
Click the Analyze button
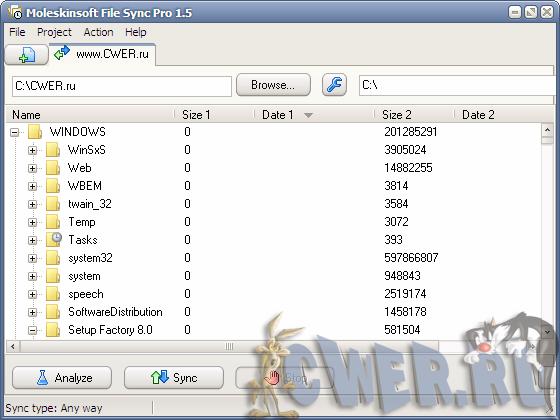(x=62, y=378)
